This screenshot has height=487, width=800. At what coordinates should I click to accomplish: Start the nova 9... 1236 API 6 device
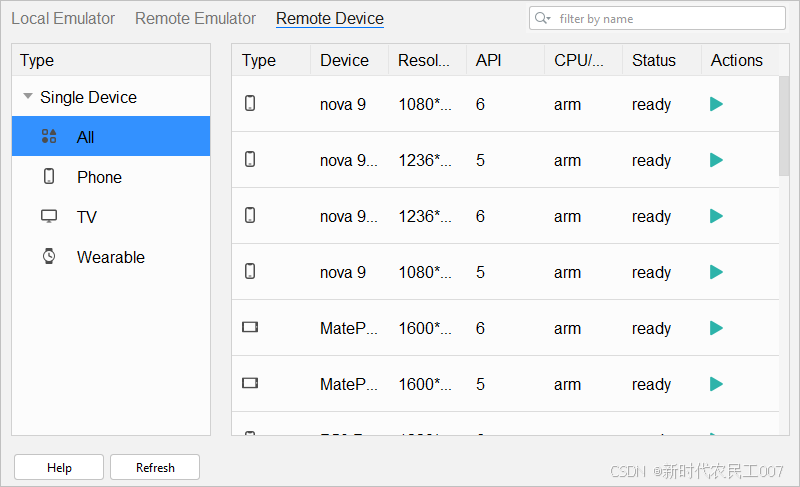pos(716,216)
